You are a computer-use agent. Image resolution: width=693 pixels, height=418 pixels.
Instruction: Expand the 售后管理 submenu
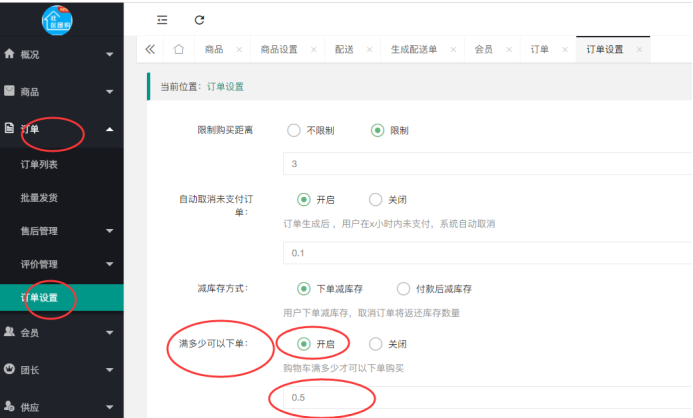point(61,231)
